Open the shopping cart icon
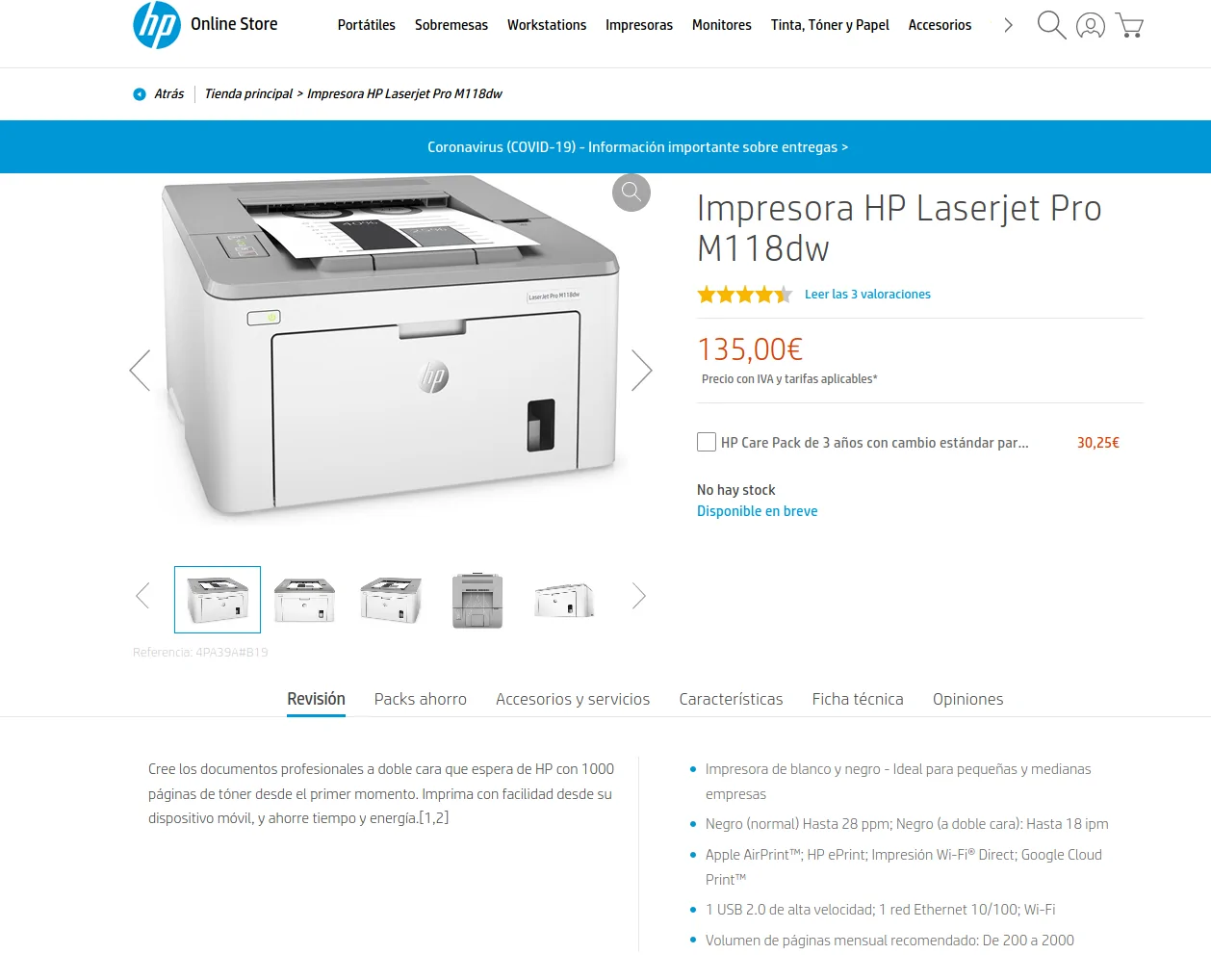 coord(1129,25)
